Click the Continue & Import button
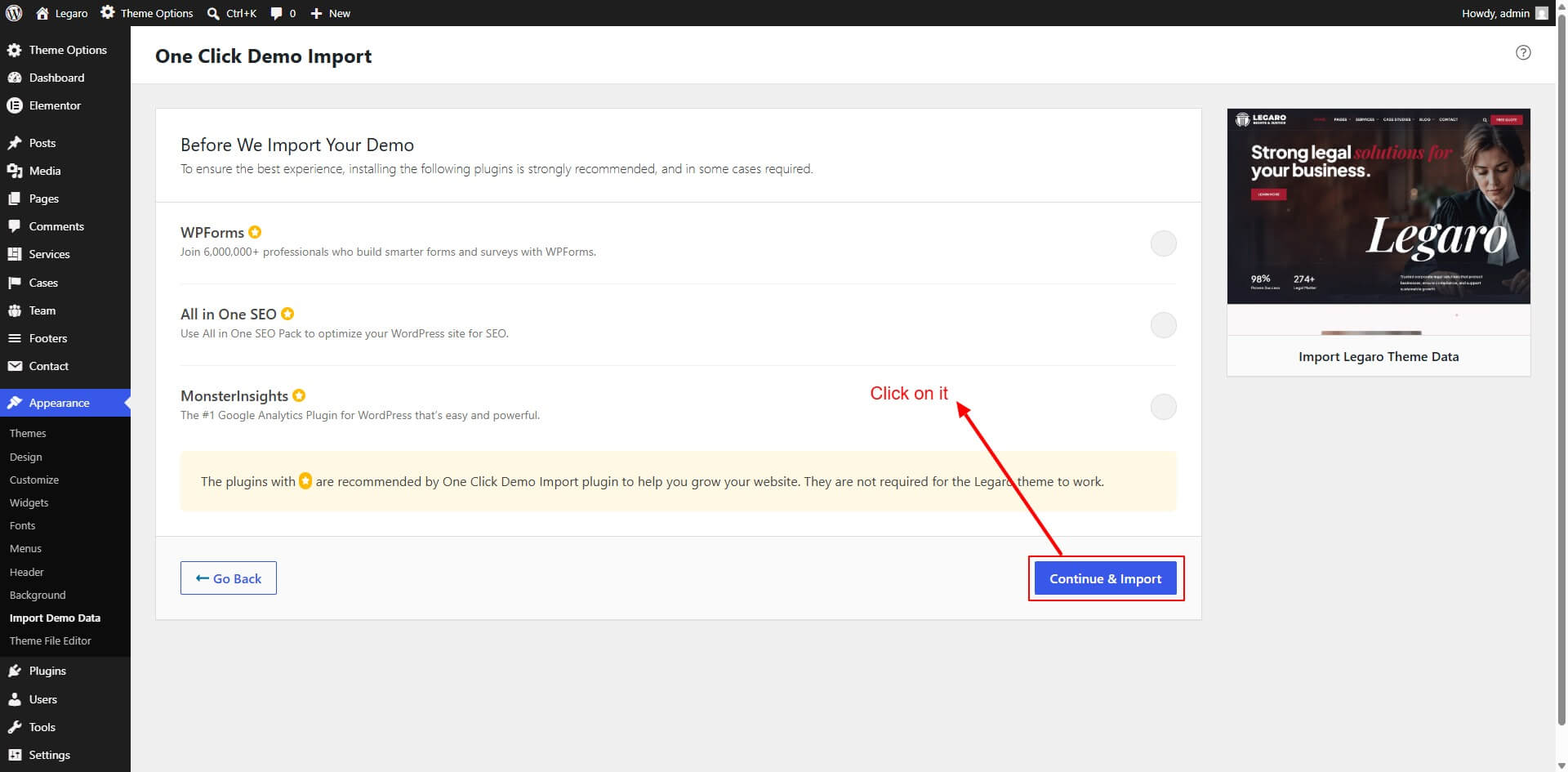1568x772 pixels. click(1105, 578)
